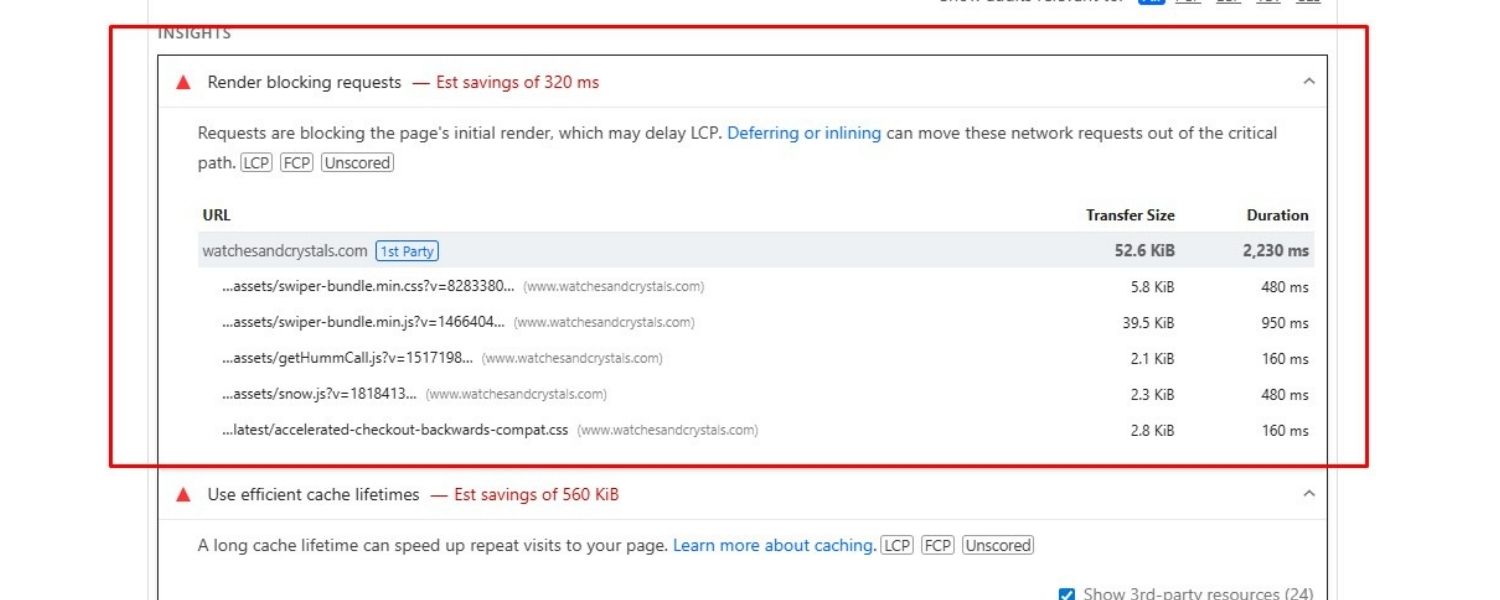Click the LCP tag under Render blocking requests

click(257, 163)
